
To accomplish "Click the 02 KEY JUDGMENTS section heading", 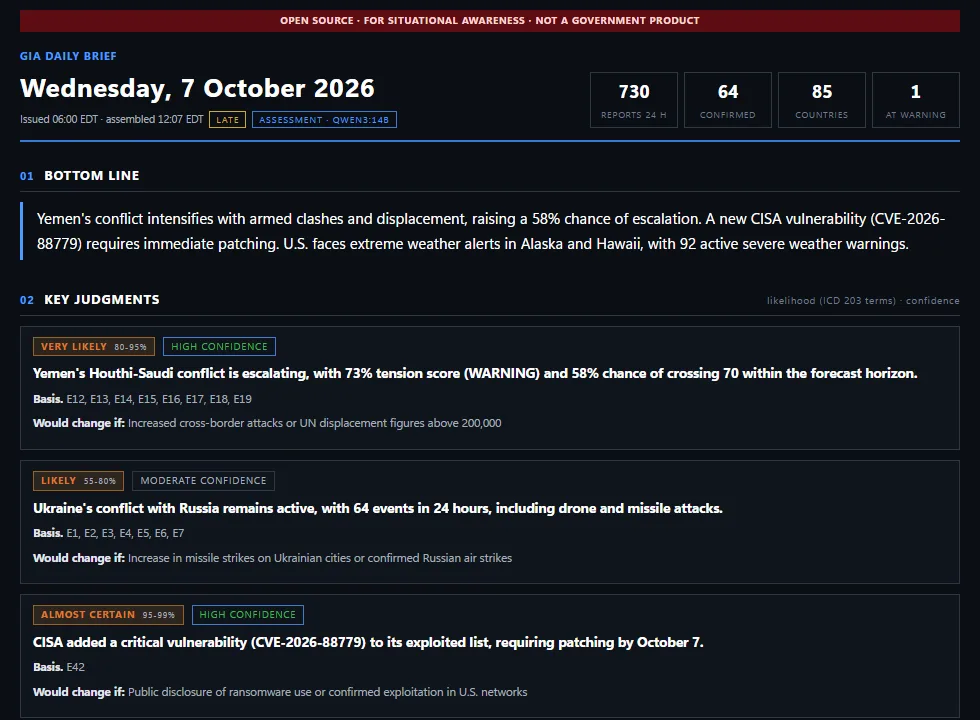I will [x=89, y=300].
